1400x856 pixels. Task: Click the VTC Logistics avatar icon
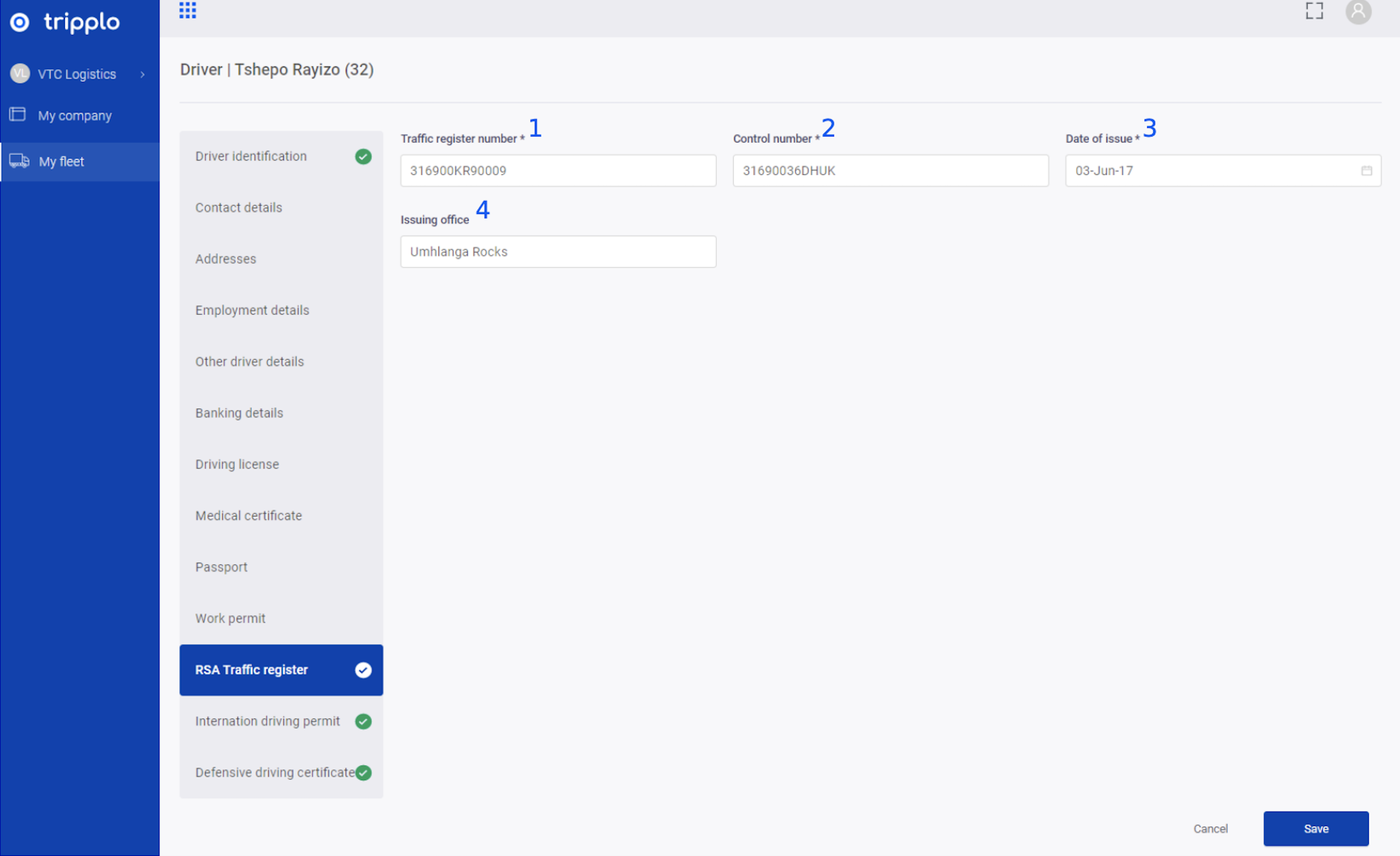(x=20, y=74)
